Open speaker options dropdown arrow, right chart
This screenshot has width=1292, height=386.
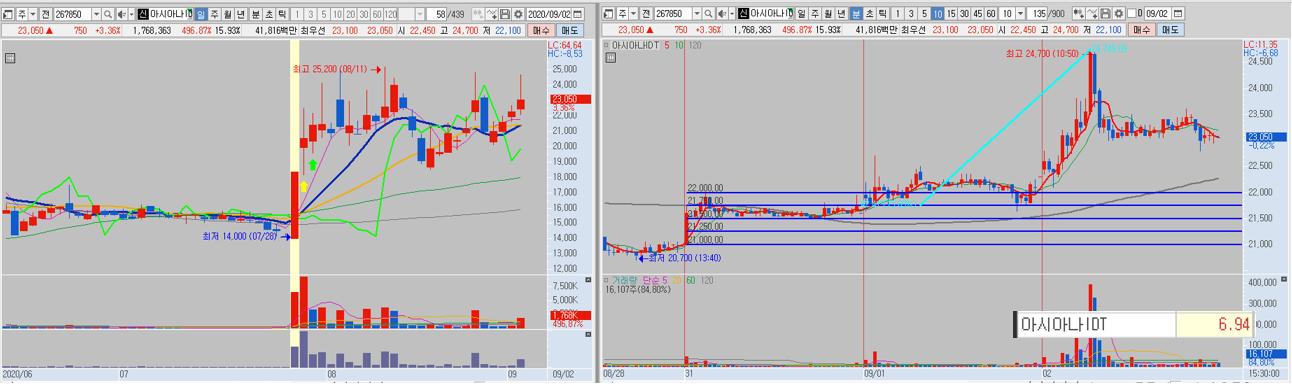pos(732,14)
